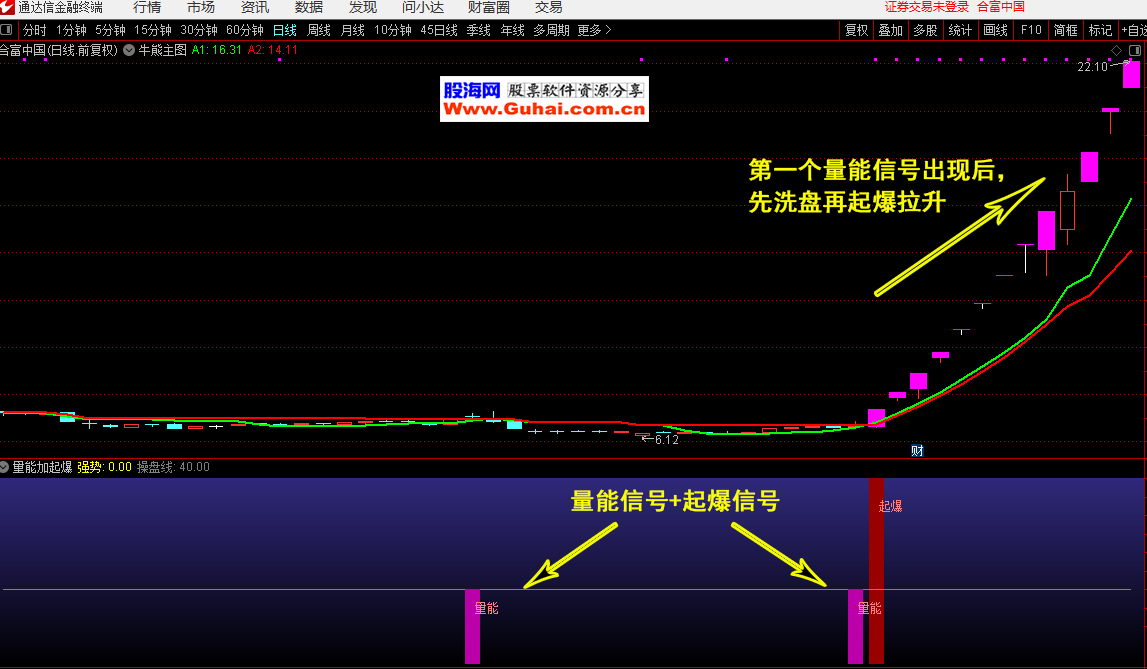Open F10 company information
This screenshot has width=1147, height=669.
pyautogui.click(x=1030, y=30)
